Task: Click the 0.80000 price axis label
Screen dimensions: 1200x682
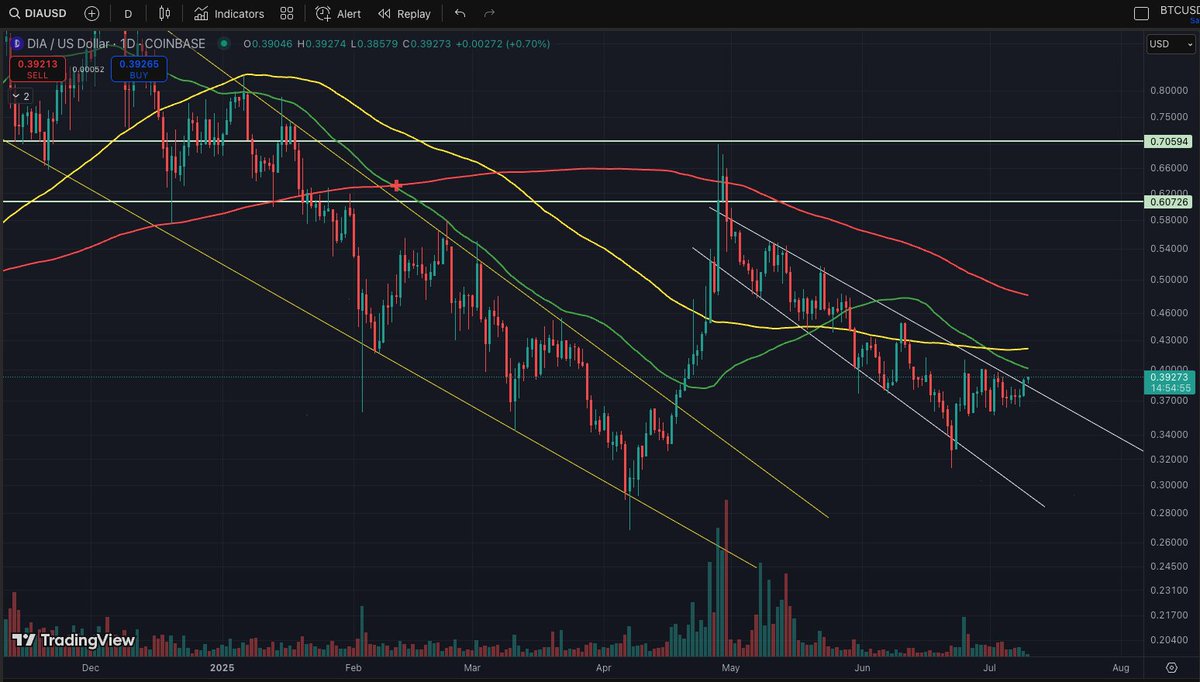Action: pyautogui.click(x=1167, y=90)
